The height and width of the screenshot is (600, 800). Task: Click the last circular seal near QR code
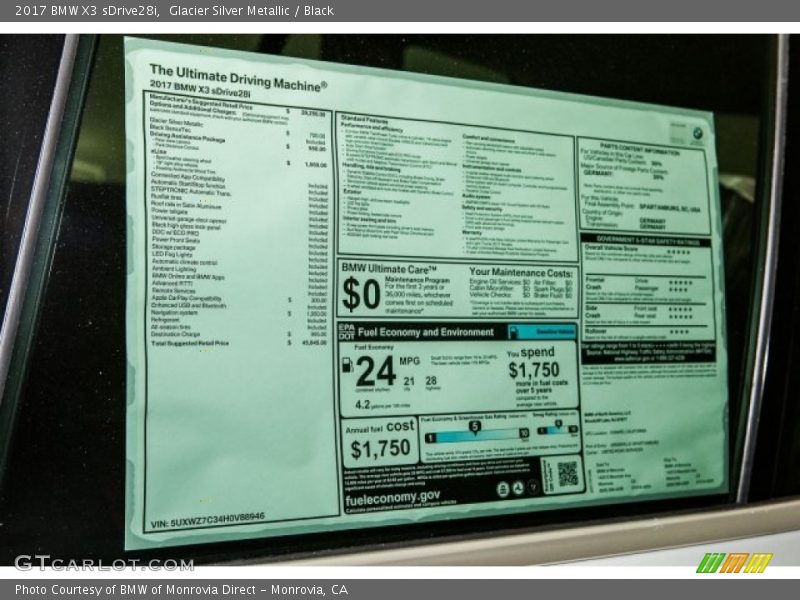534,487
